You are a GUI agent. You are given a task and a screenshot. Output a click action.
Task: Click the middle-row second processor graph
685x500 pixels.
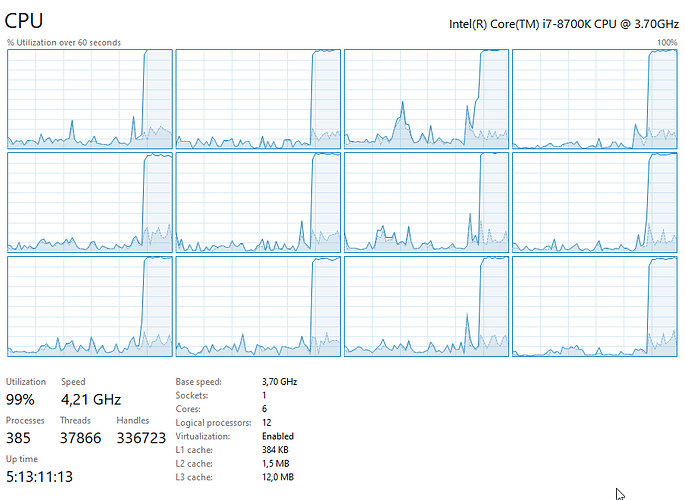(258, 203)
